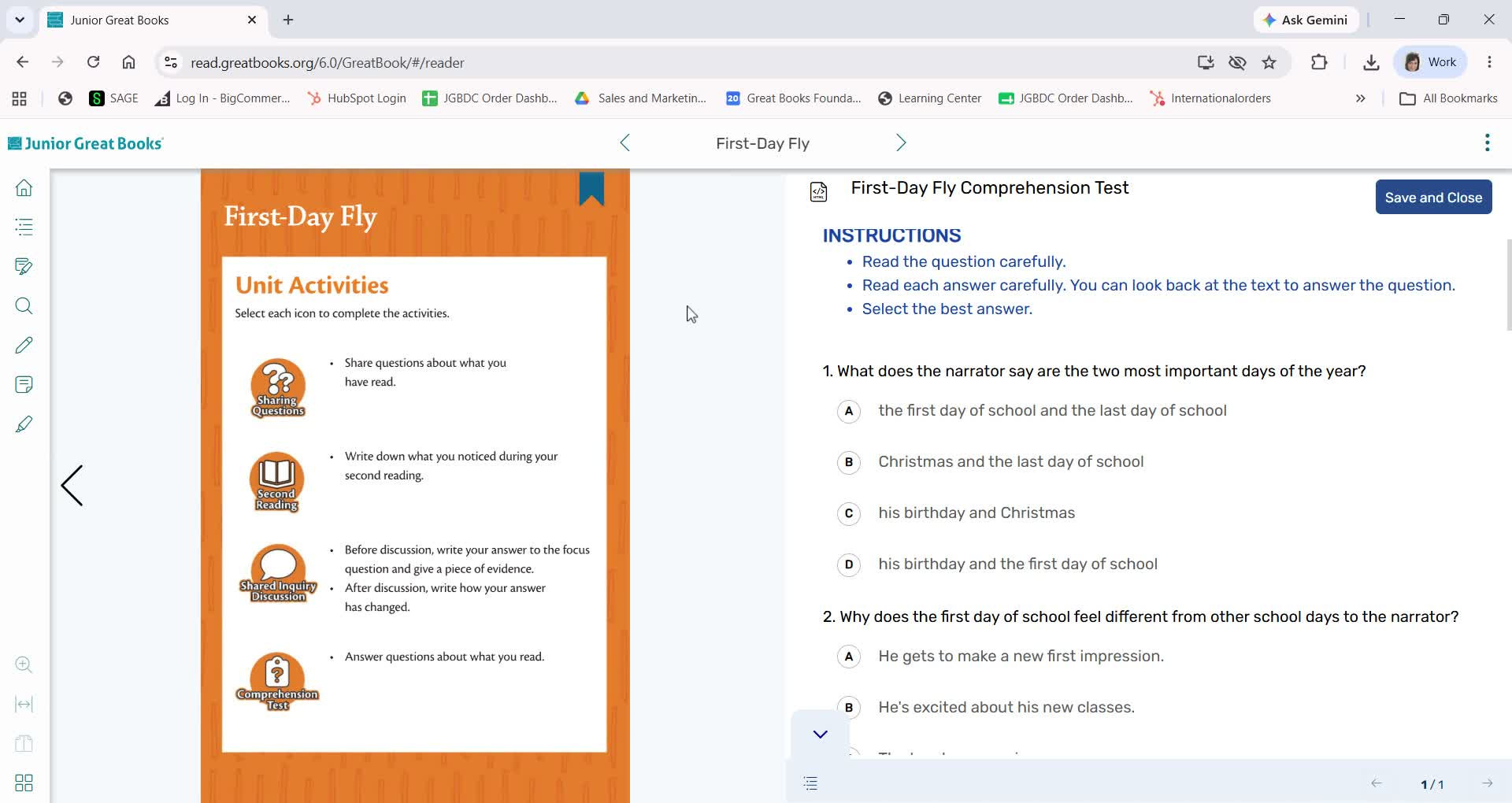Go to previous book page arrow
Screen dimensions: 1512x803
click(72, 485)
